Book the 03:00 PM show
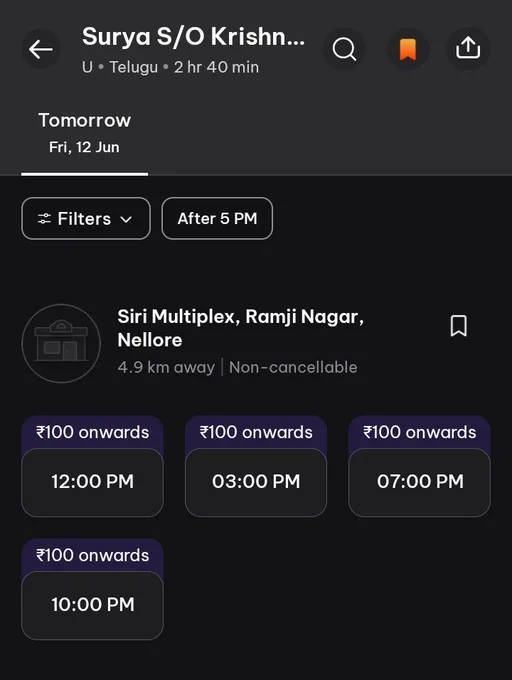 pyautogui.click(x=256, y=482)
